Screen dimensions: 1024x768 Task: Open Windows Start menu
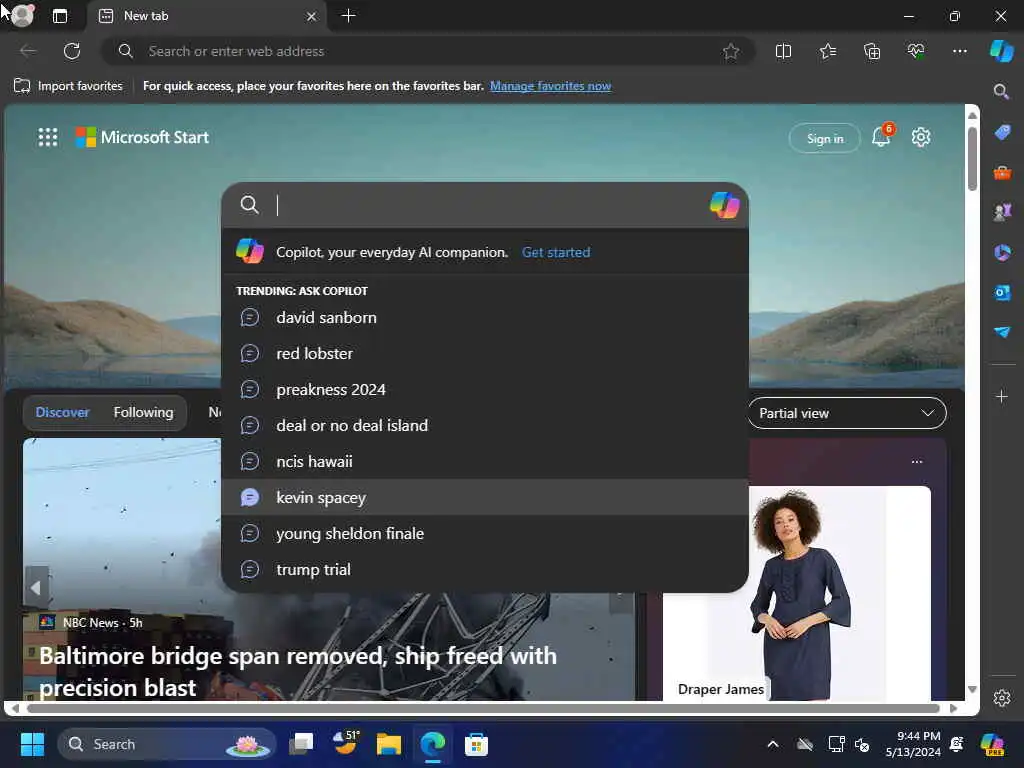point(32,744)
